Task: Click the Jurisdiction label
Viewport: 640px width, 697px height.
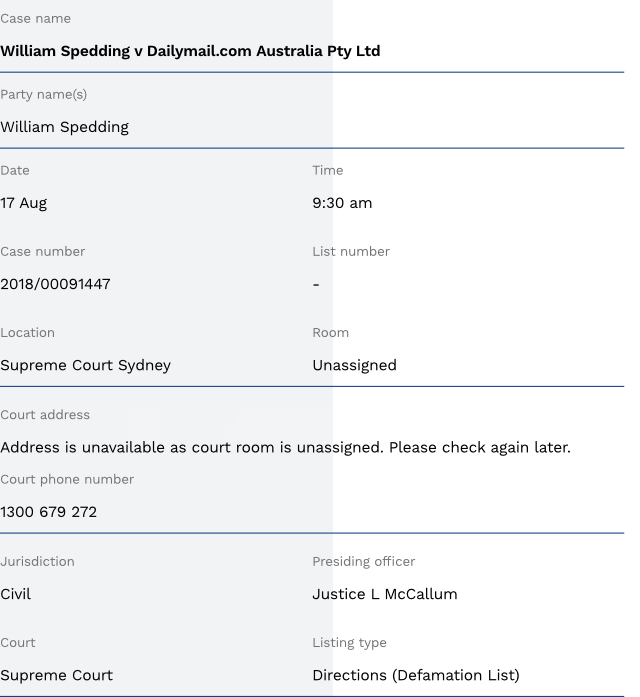Action: pyautogui.click(x=37, y=561)
